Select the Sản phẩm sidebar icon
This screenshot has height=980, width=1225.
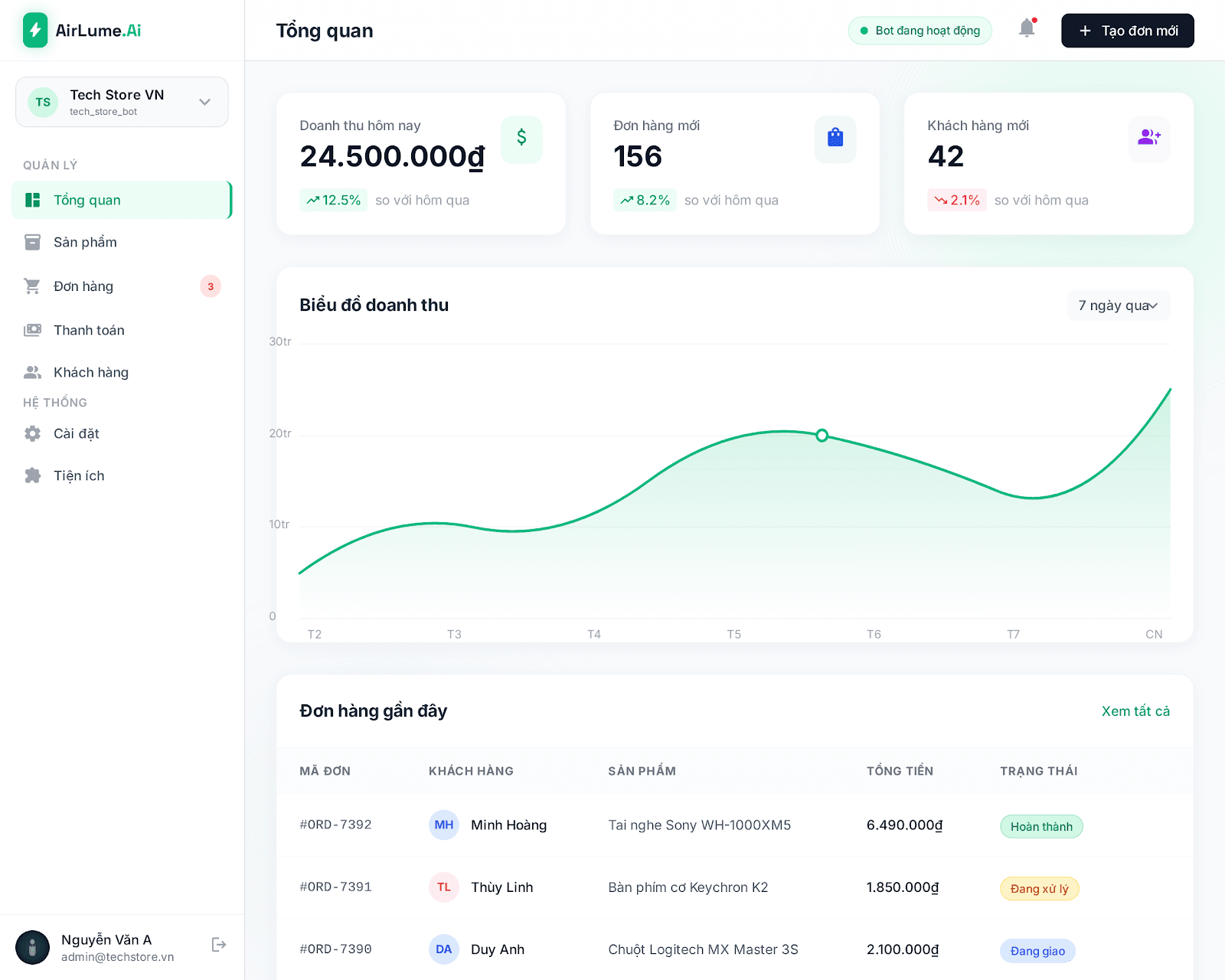click(32, 242)
